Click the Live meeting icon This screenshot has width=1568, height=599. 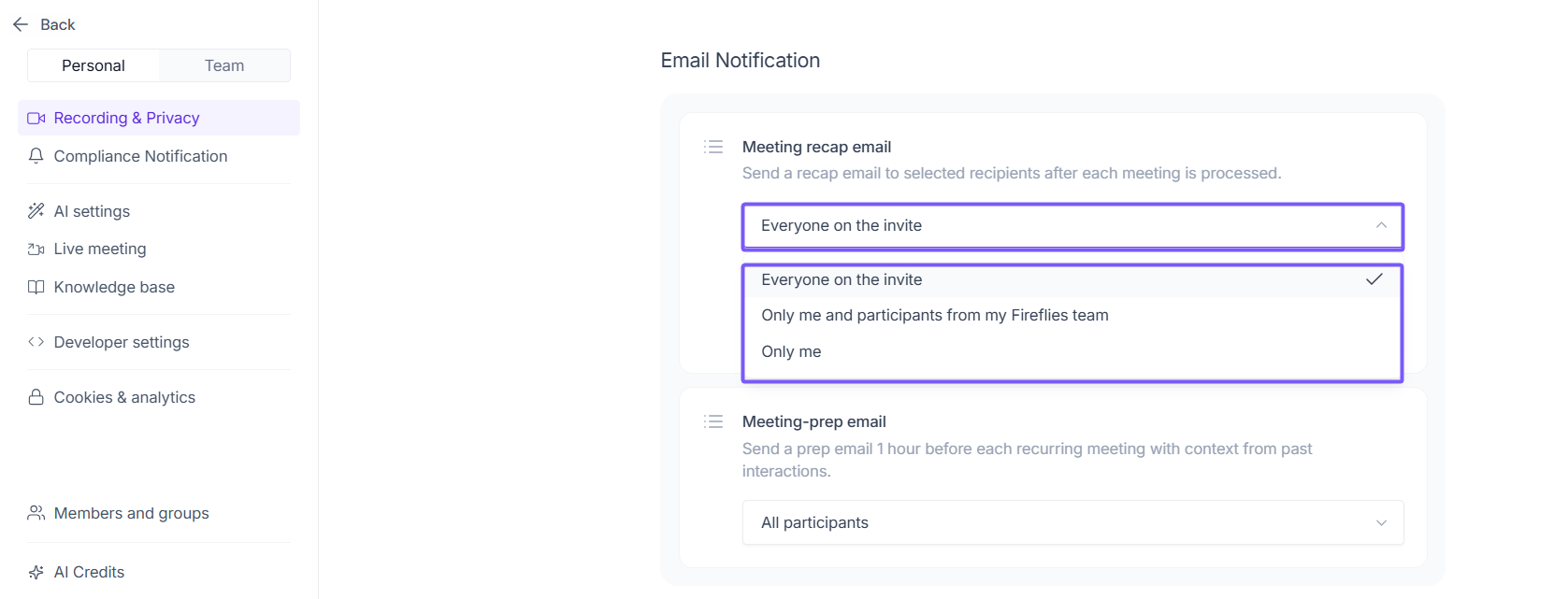(36, 250)
